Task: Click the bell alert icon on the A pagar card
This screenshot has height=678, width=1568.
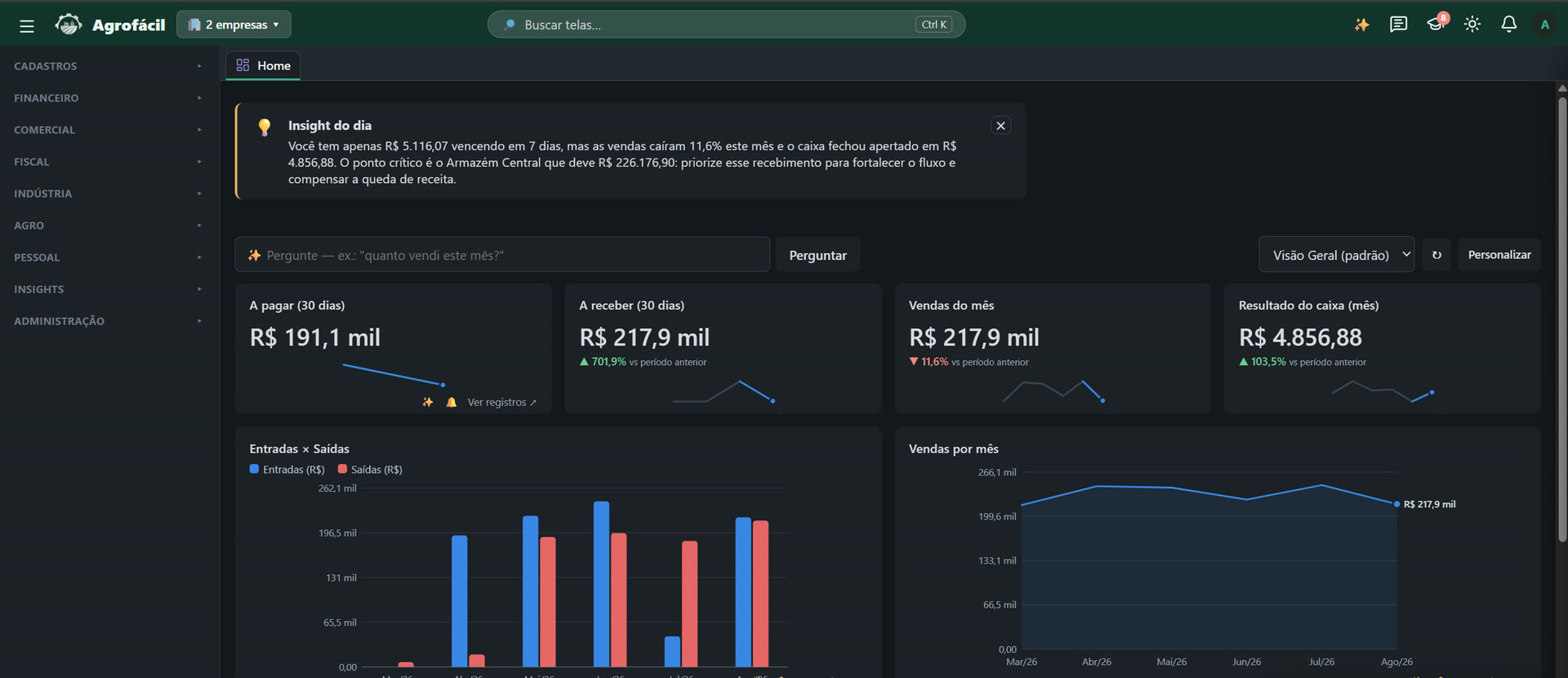Action: tap(452, 402)
